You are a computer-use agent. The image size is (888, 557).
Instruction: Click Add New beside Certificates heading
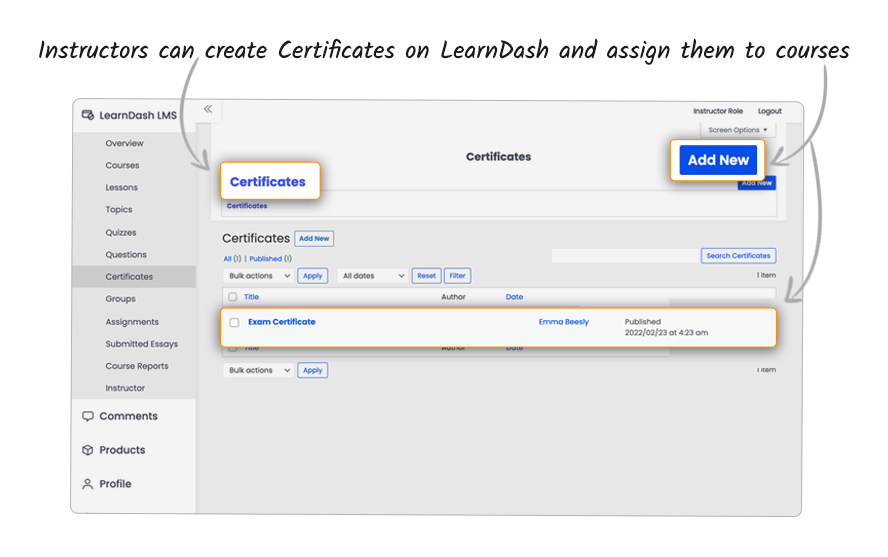pyautogui.click(x=314, y=238)
